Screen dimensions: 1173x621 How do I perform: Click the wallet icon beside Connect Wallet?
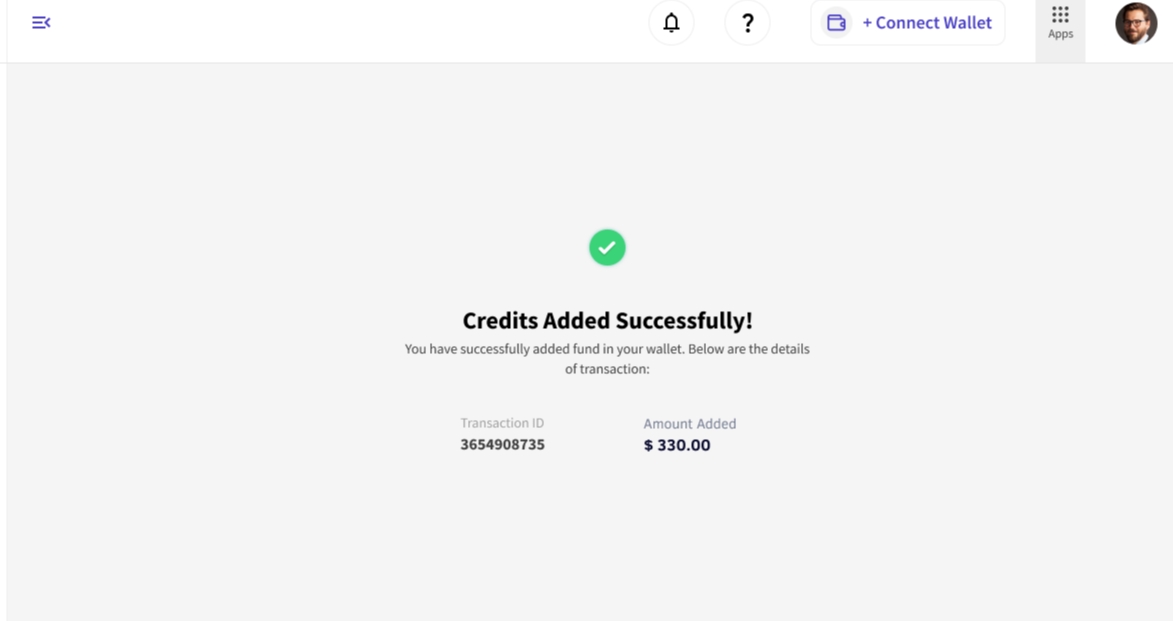point(836,23)
